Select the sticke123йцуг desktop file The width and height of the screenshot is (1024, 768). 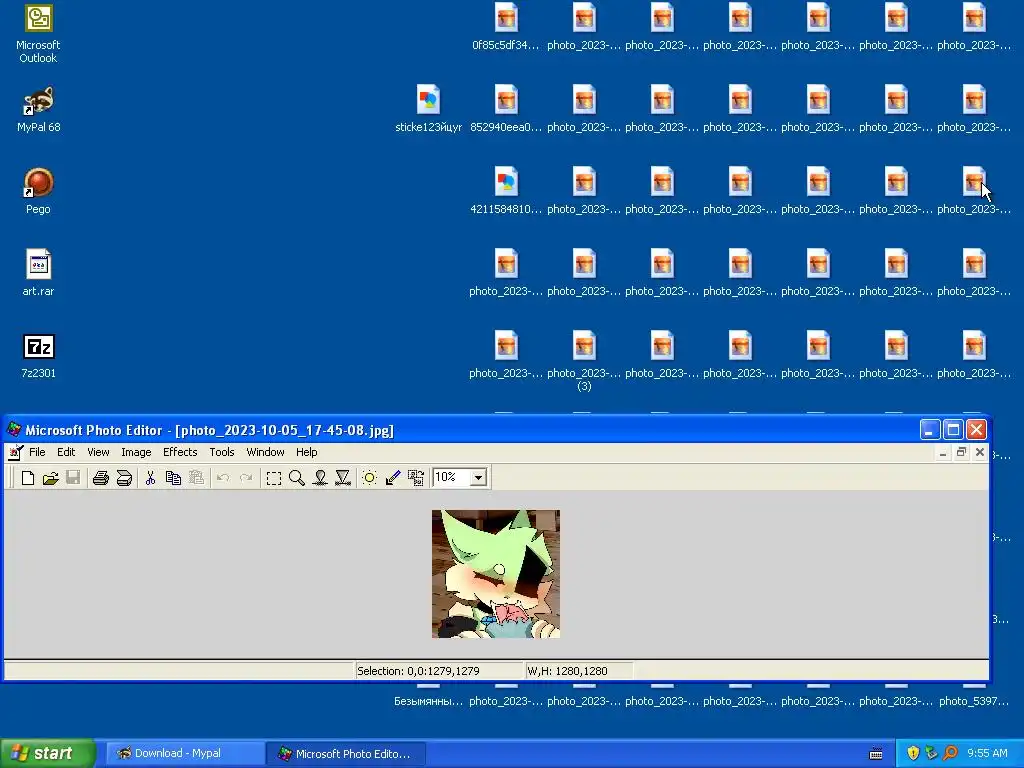pos(428,110)
